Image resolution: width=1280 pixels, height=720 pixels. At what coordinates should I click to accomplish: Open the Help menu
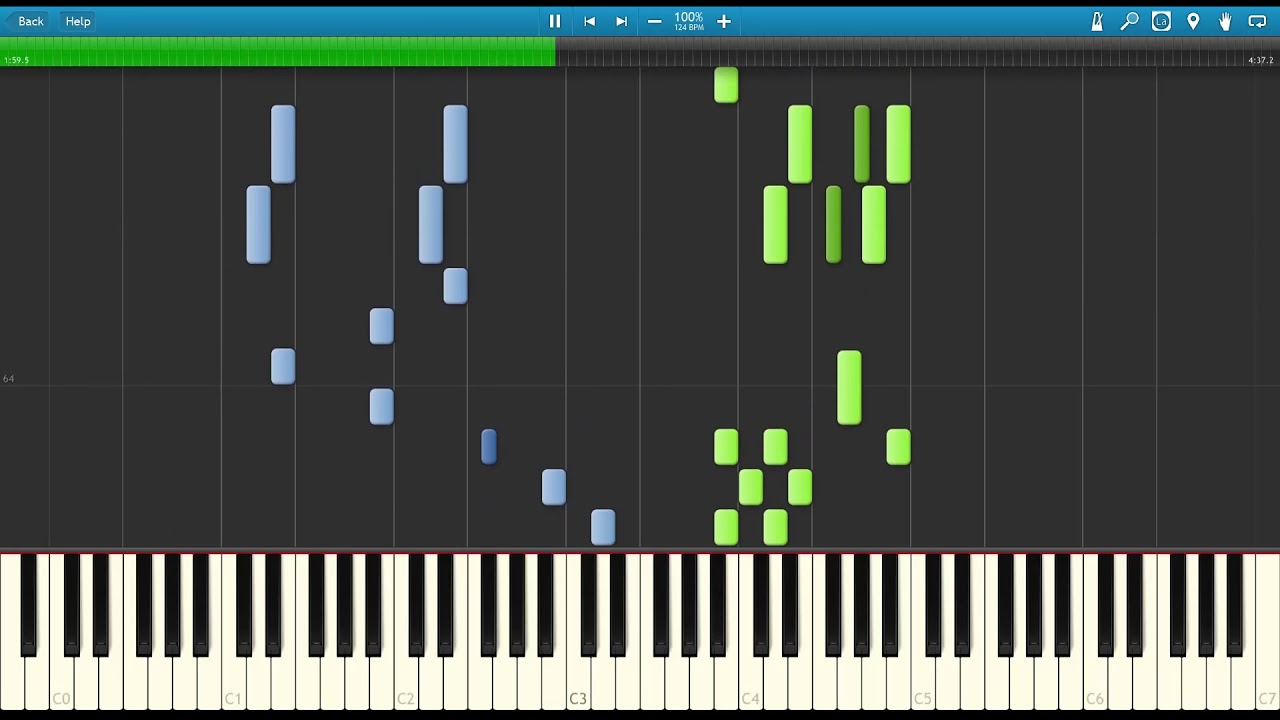[78, 21]
